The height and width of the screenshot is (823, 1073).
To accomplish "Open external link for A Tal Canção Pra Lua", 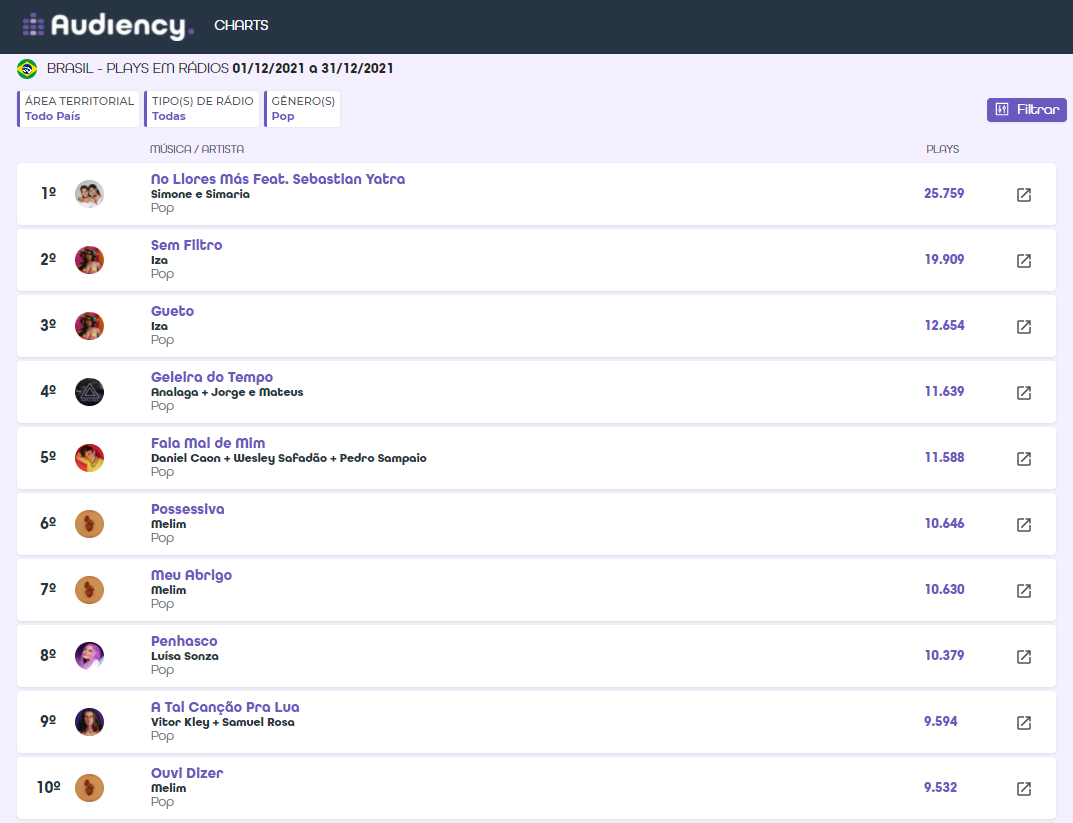I will [x=1024, y=722].
